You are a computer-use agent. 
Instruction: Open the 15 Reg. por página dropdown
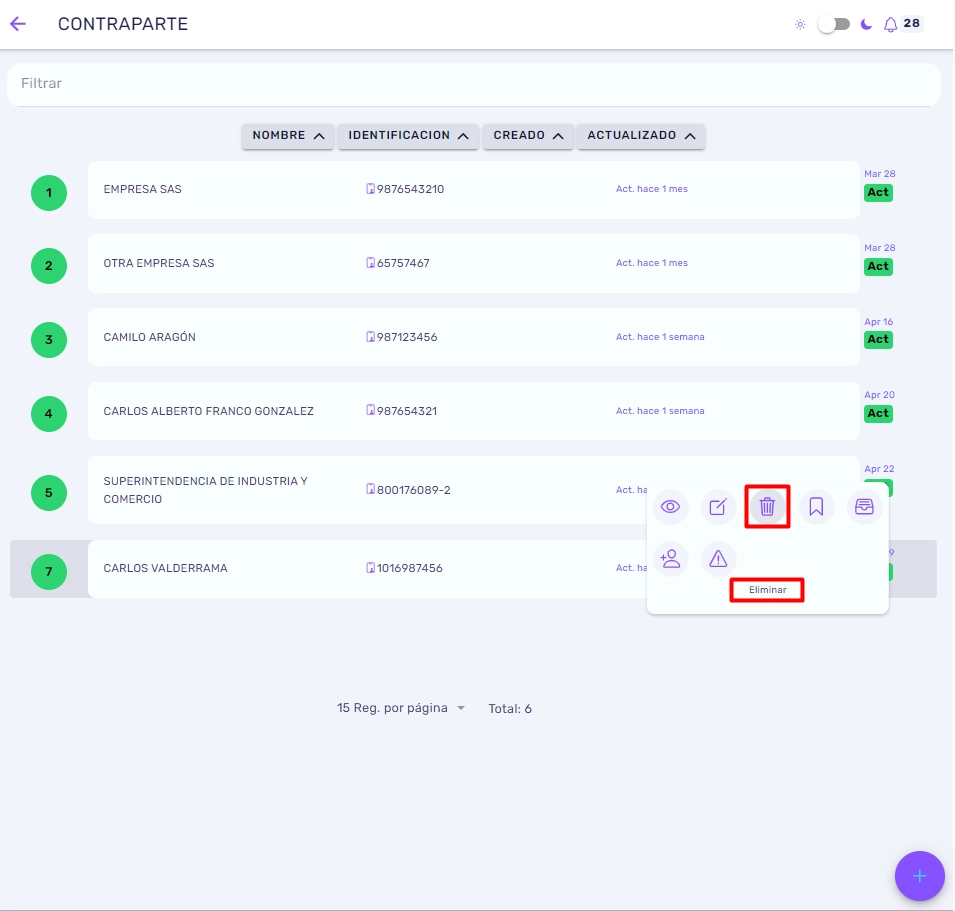(x=401, y=708)
